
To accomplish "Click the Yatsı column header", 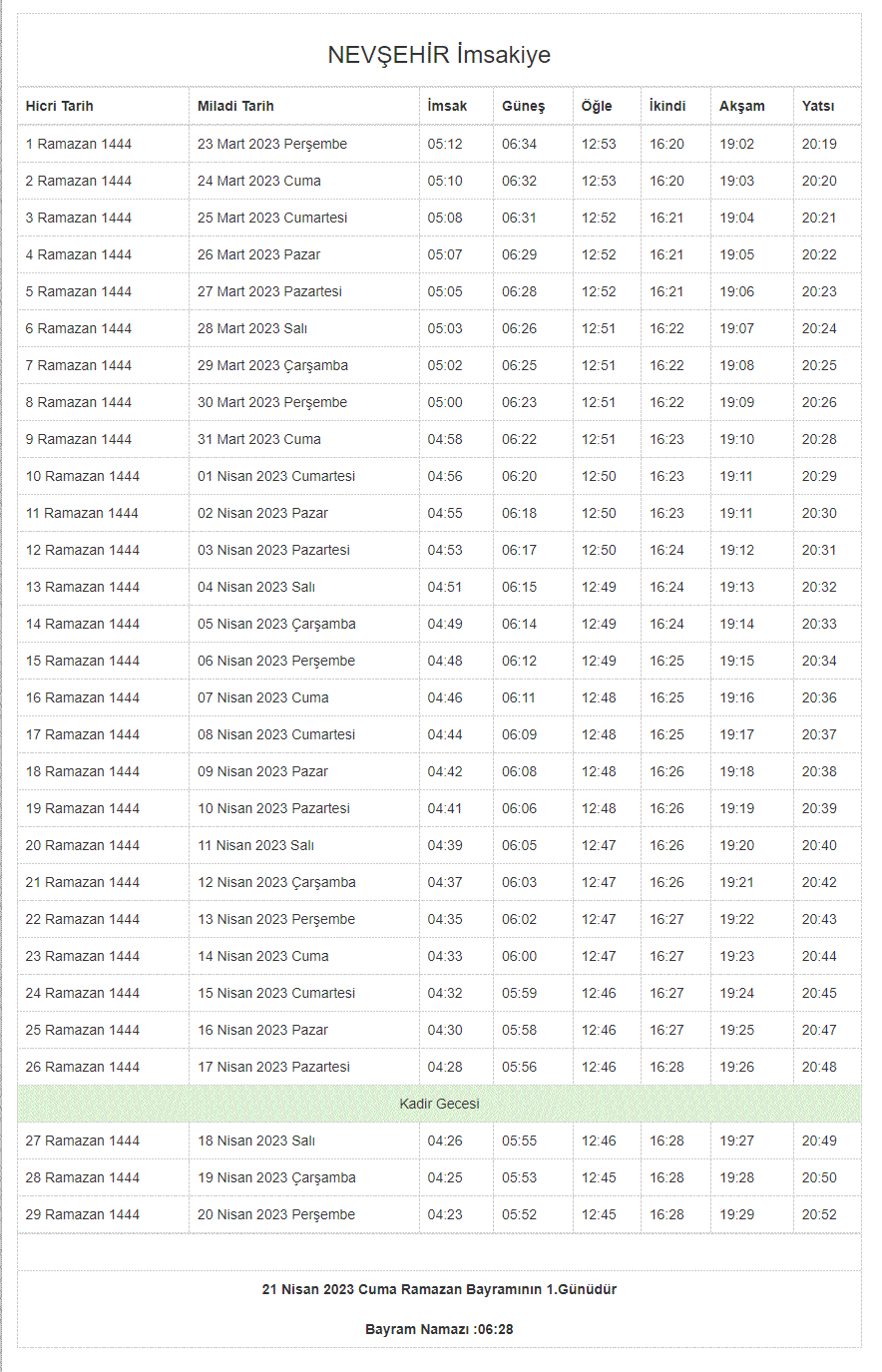I will (818, 106).
